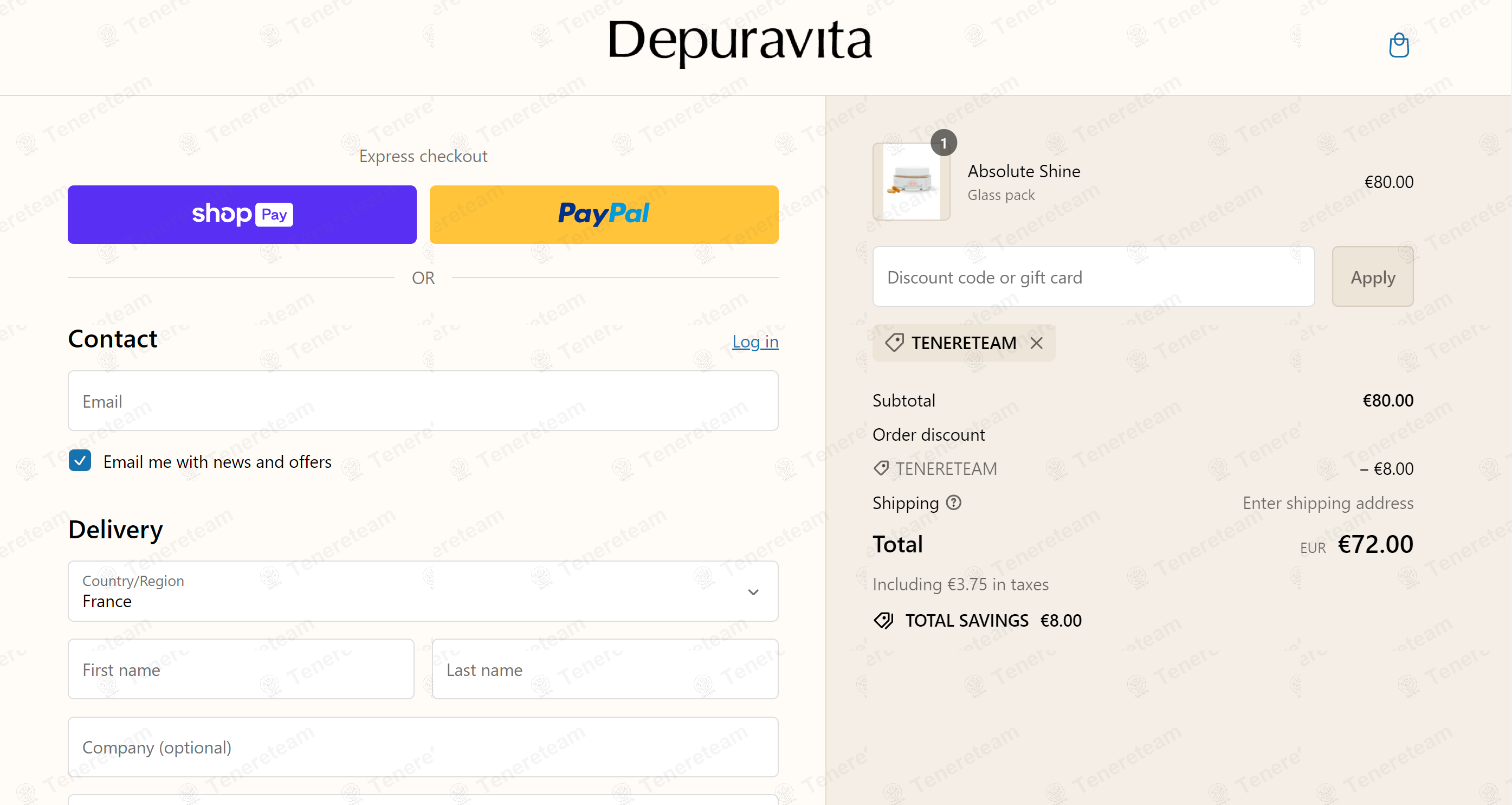Remove the TENERETEAM discount code
This screenshot has width=1512, height=805.
click(x=1037, y=343)
